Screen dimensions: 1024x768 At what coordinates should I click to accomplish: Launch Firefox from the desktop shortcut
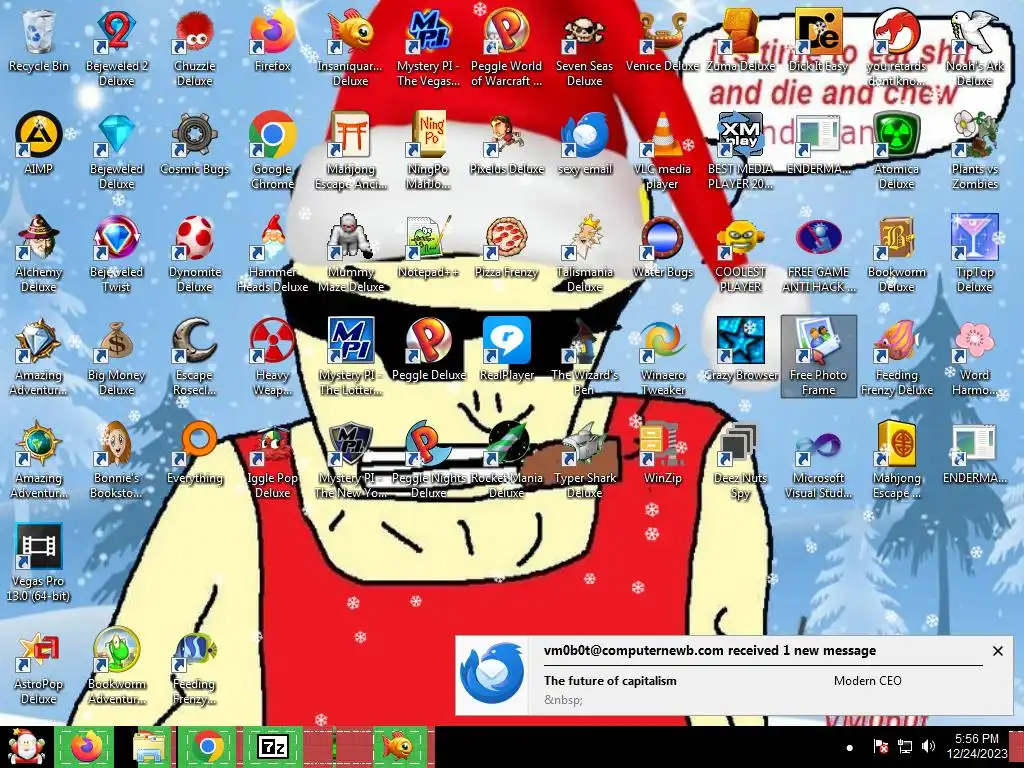pos(272,41)
